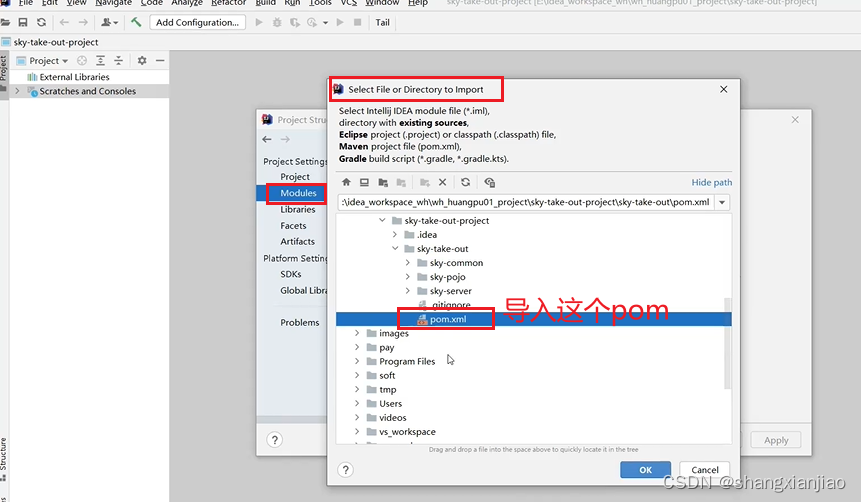Collapse the sky-take-out folder
The height and width of the screenshot is (502, 861).
(x=395, y=249)
